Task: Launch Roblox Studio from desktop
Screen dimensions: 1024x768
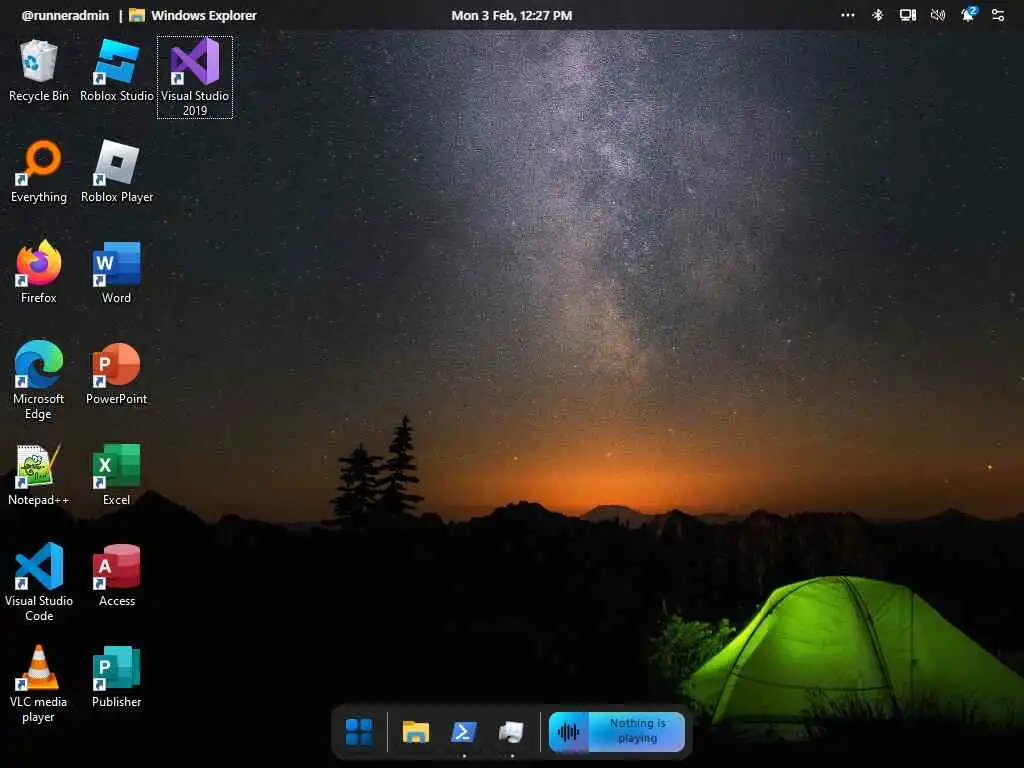Action: 117,71
